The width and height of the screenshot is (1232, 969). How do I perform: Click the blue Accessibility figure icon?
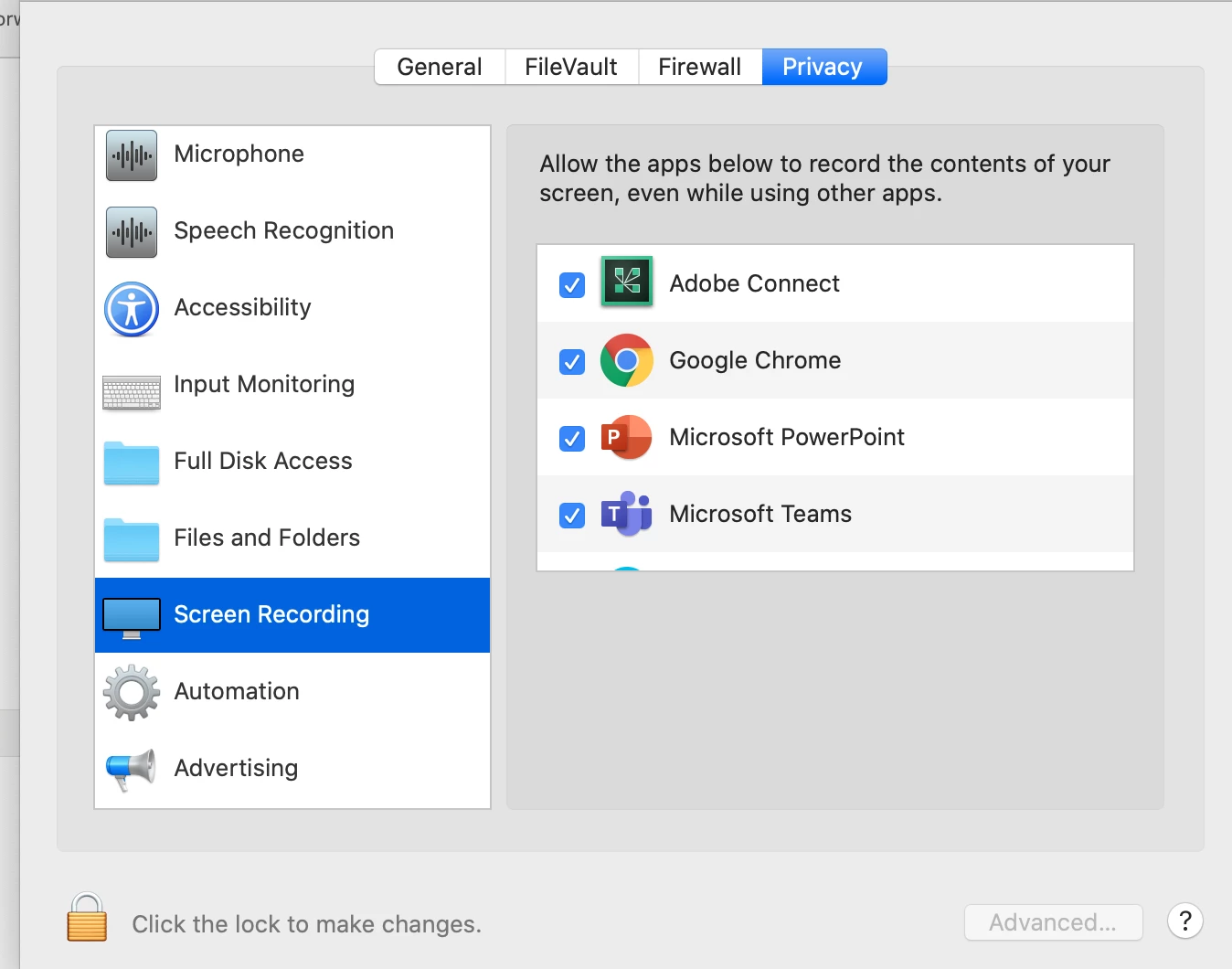click(132, 309)
